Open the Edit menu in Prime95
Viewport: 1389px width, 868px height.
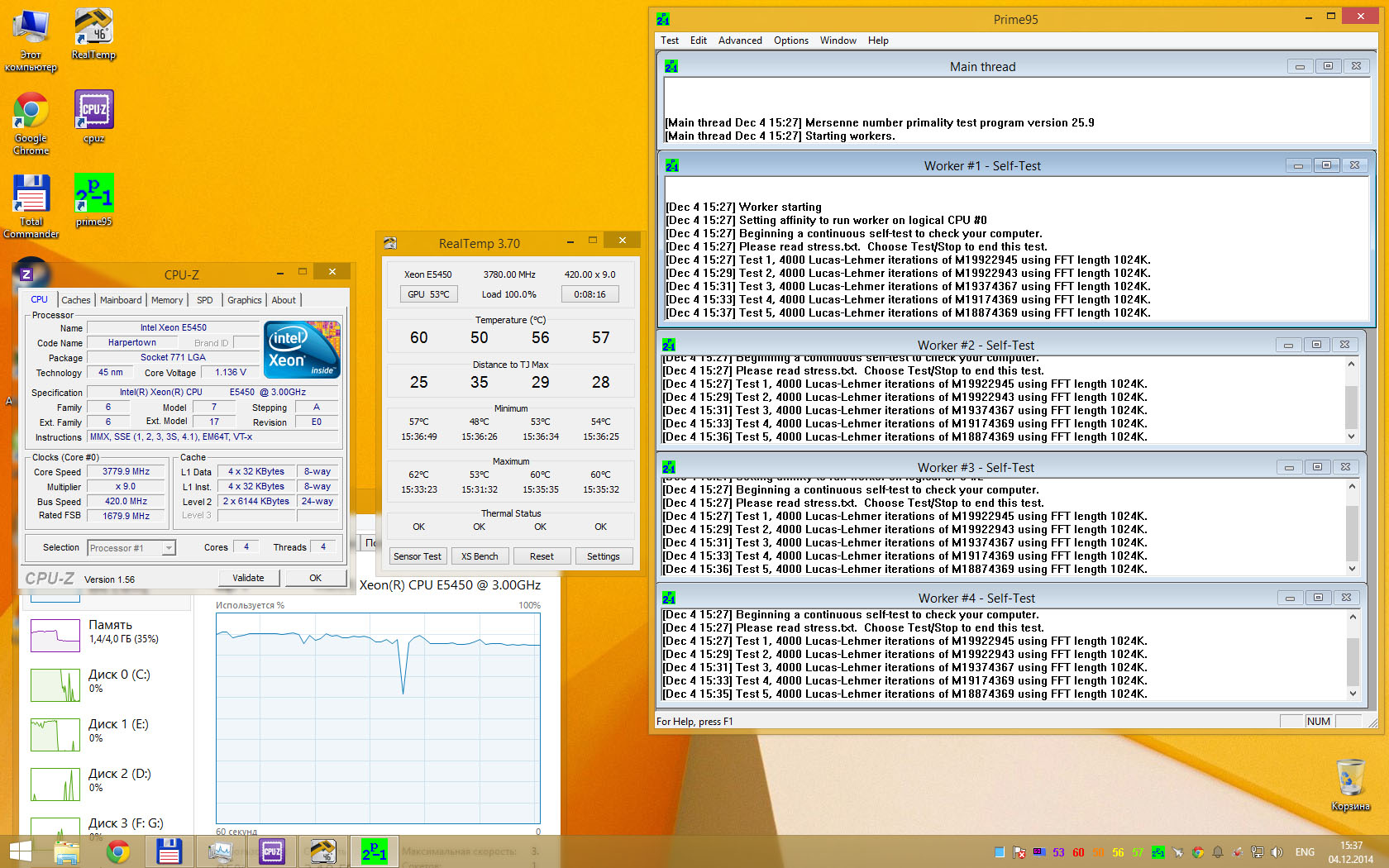tap(699, 41)
